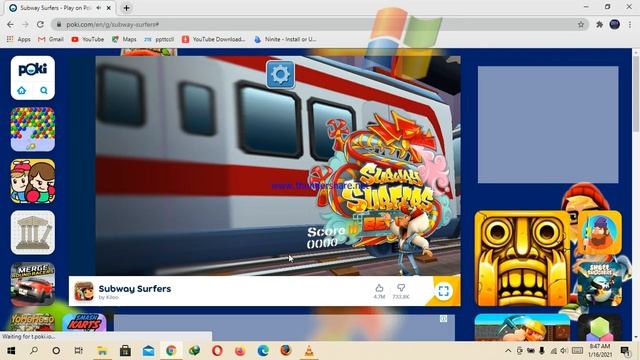Open the miner game thumbnail

[522, 327]
